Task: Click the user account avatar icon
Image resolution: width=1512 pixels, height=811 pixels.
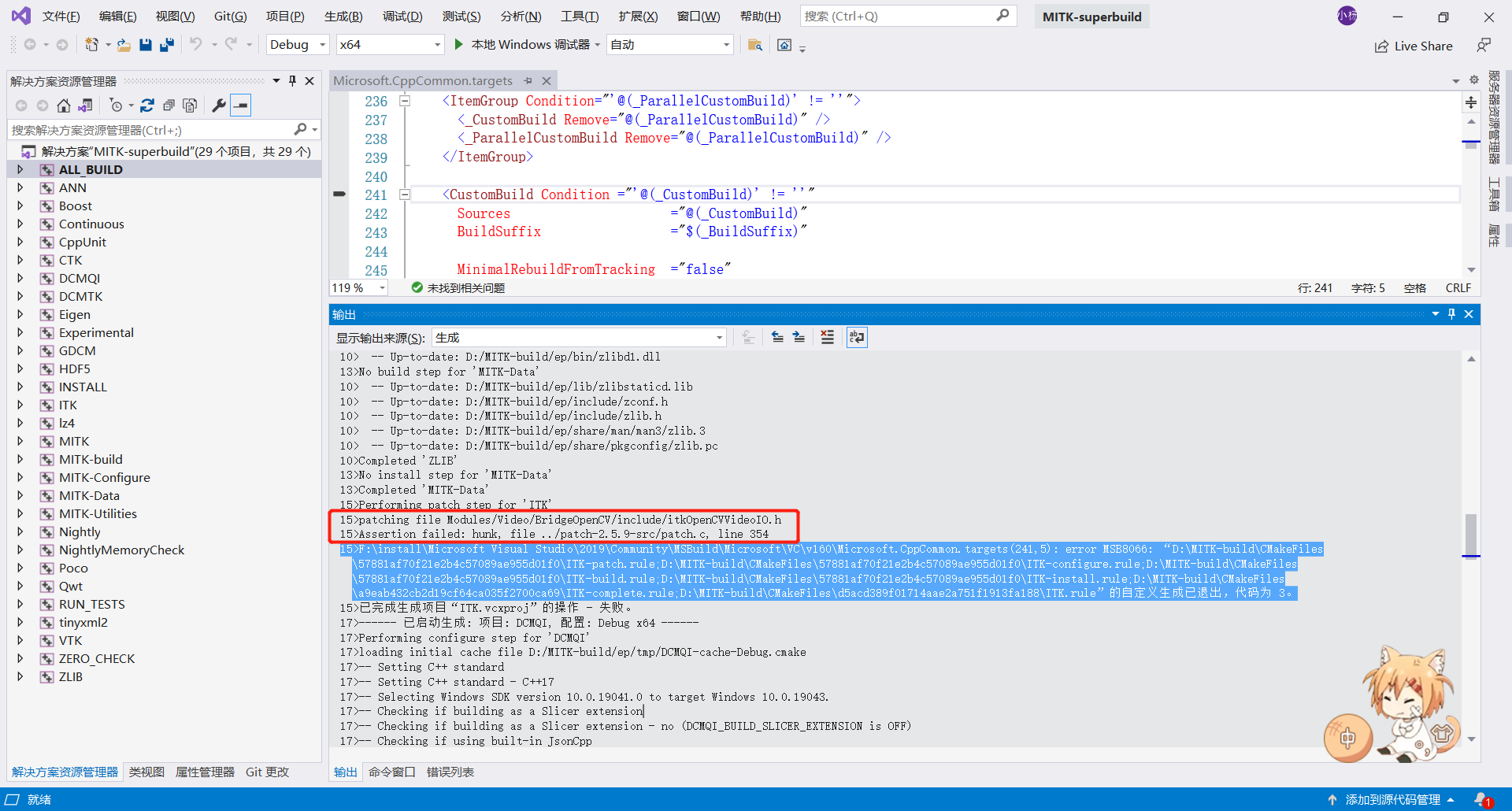Action: pyautogui.click(x=1347, y=16)
